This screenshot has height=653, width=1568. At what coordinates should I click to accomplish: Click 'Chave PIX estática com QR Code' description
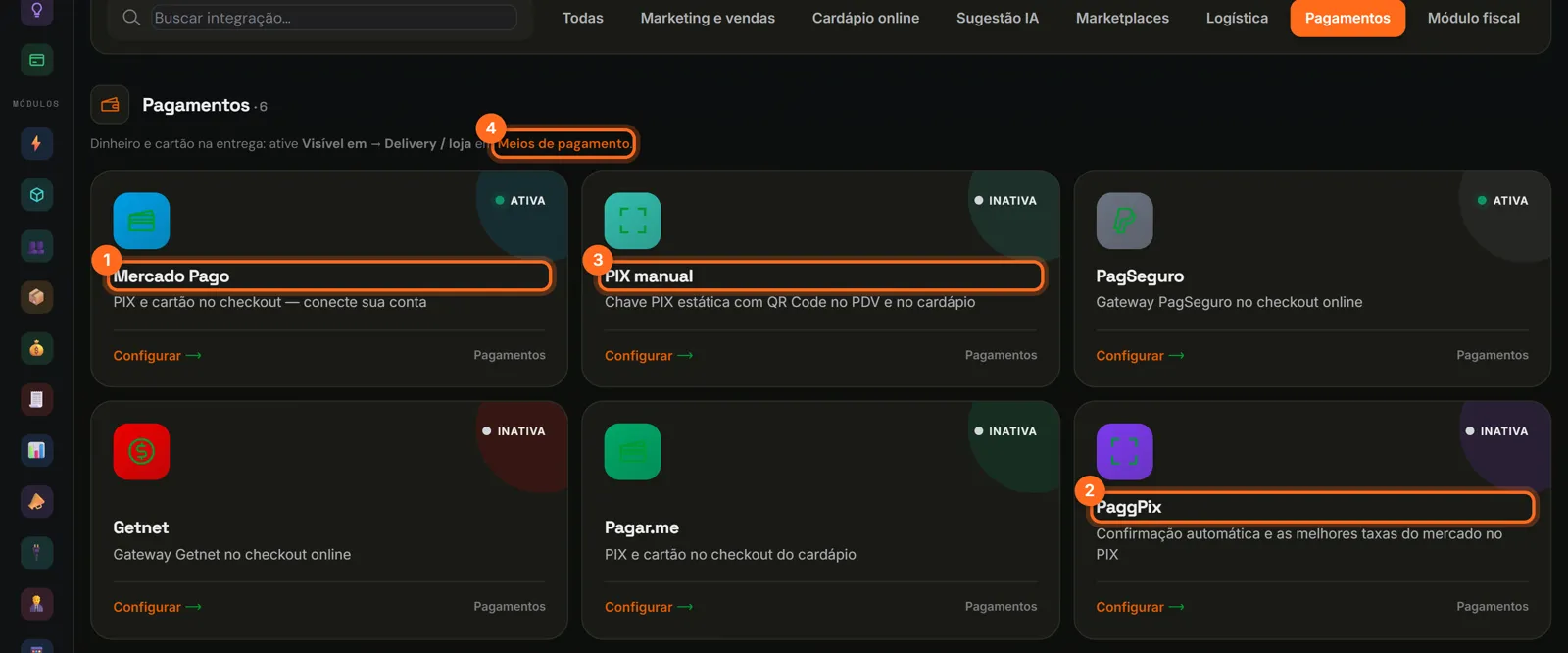790,302
